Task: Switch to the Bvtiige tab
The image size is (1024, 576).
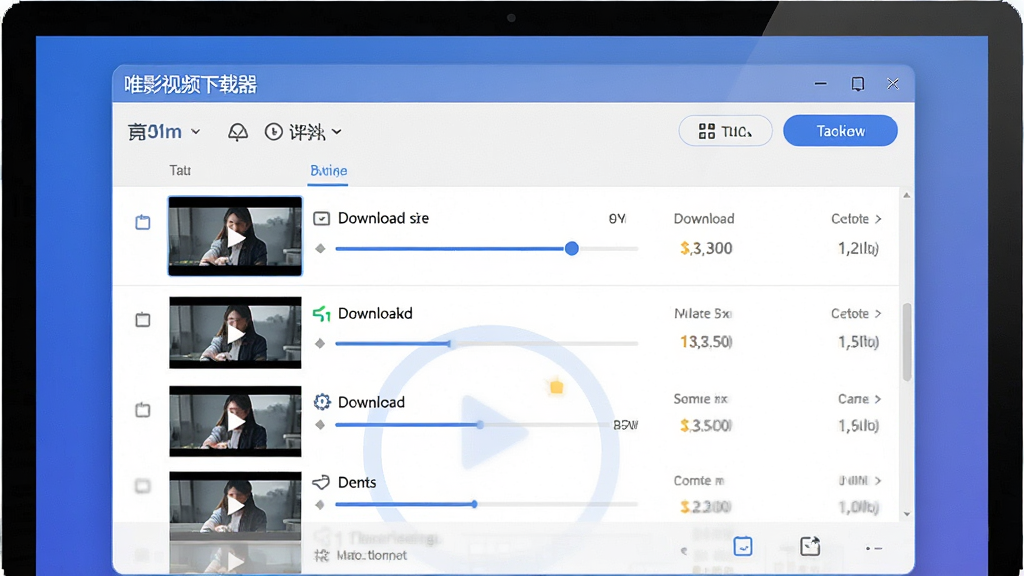Action: coord(328,170)
